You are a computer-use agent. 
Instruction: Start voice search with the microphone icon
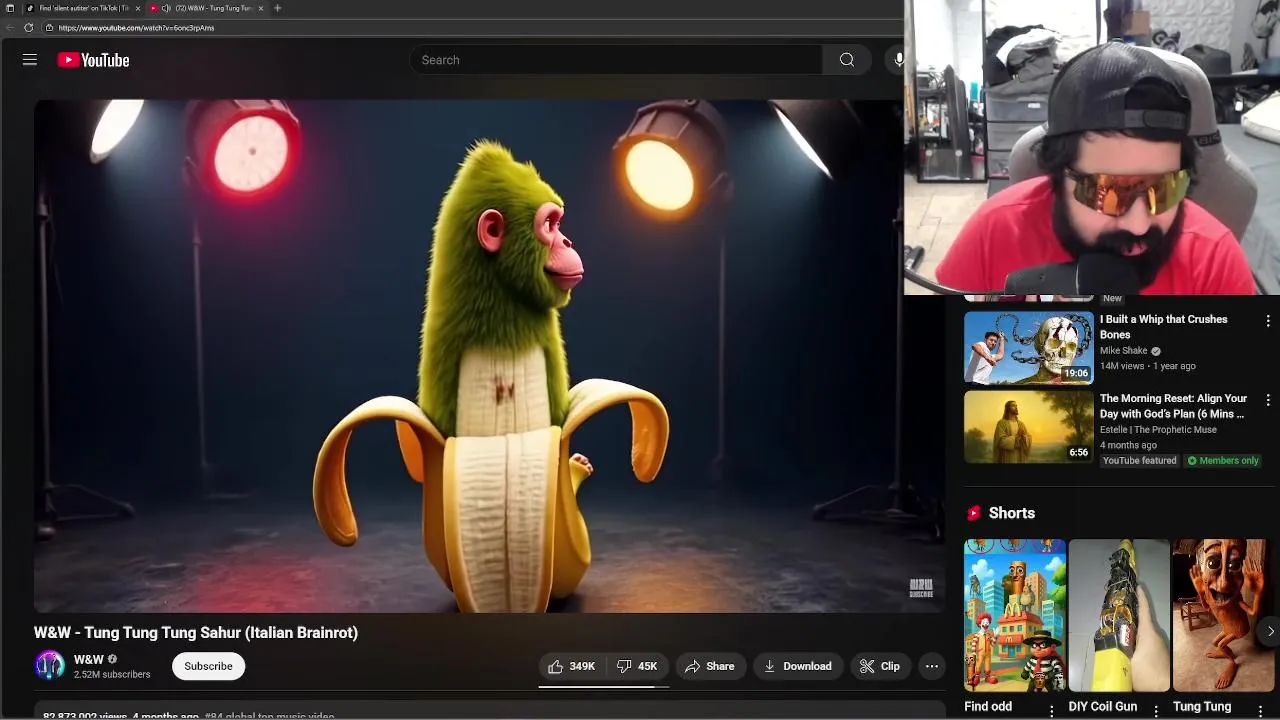pyautogui.click(x=898, y=60)
